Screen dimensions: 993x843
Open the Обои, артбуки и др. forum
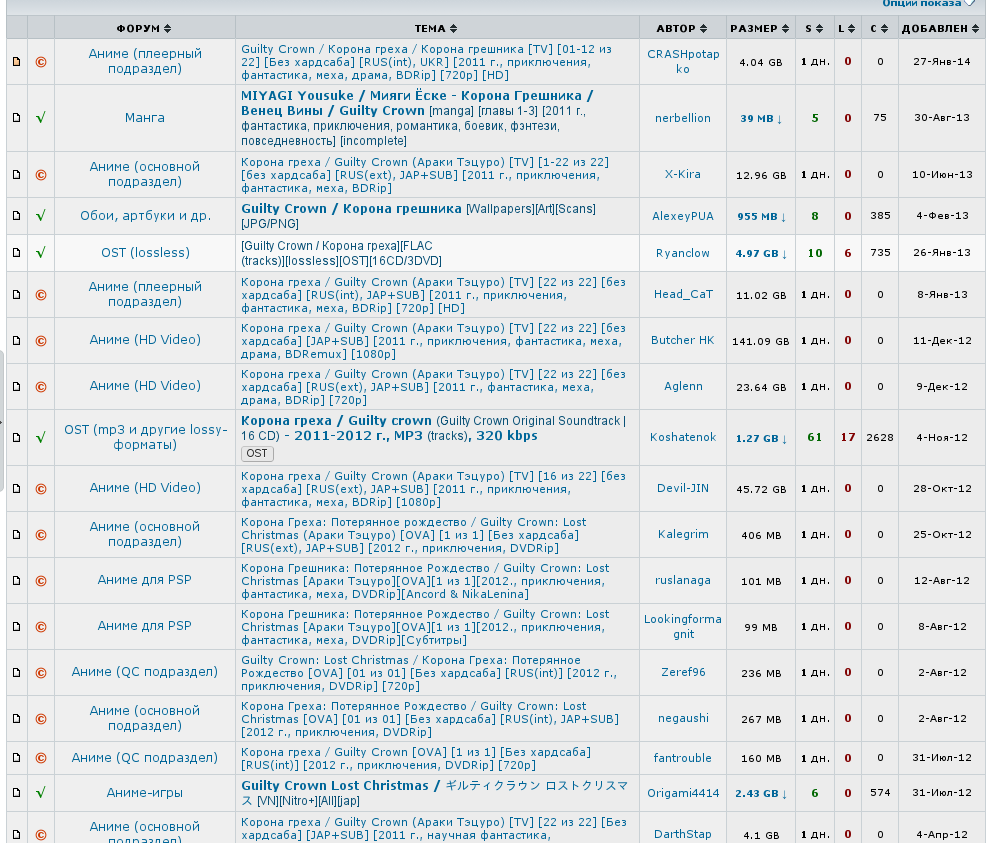[145, 216]
